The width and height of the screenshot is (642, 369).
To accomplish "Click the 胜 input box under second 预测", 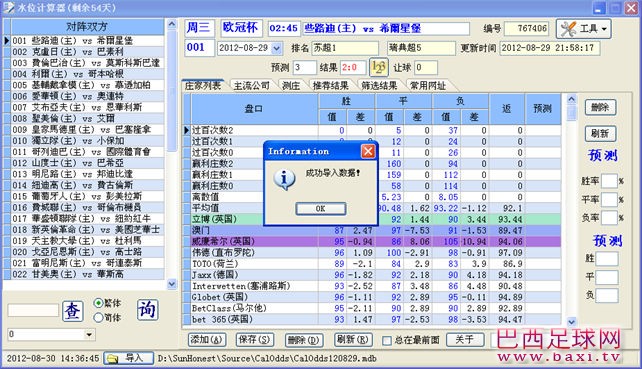I will [607, 259].
